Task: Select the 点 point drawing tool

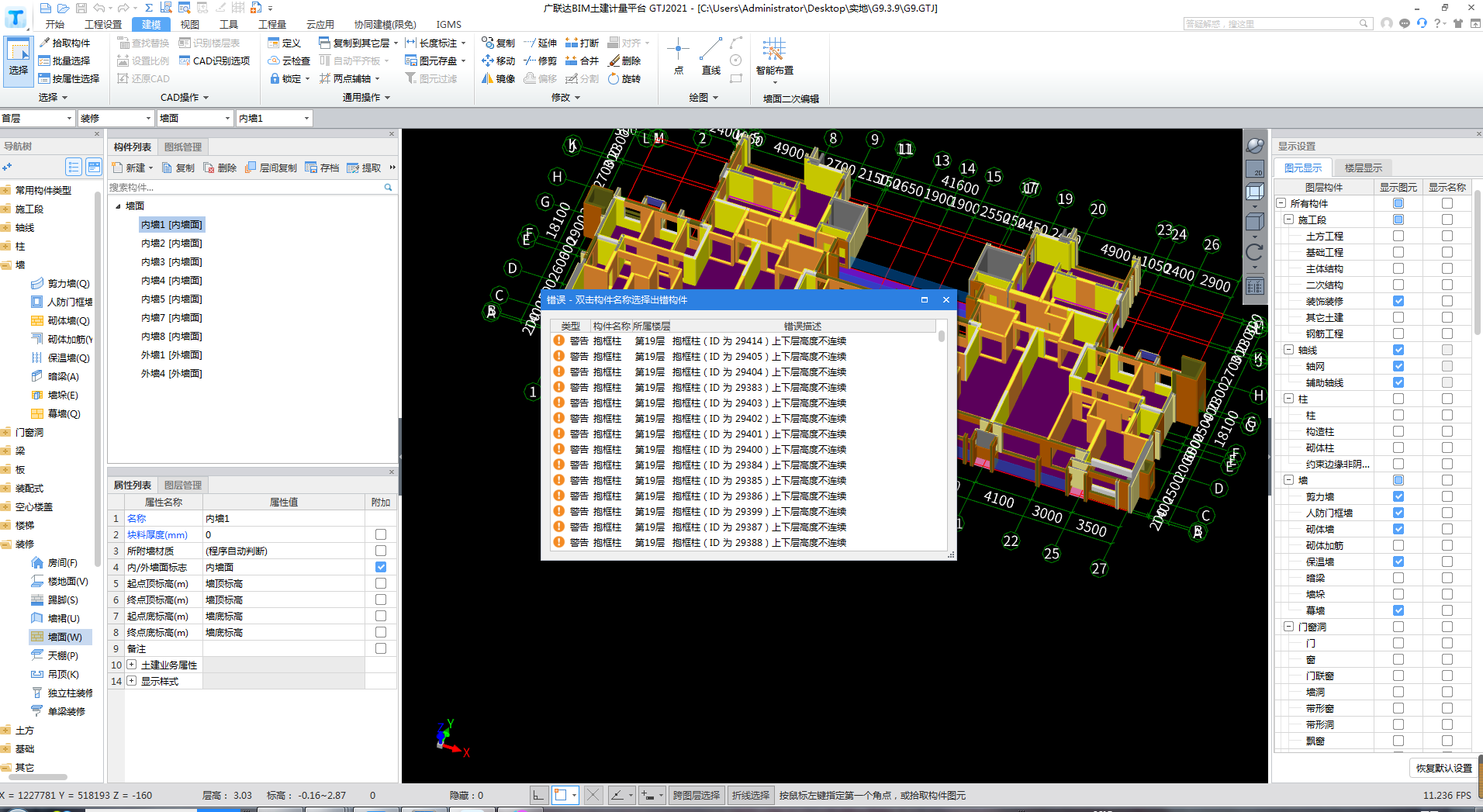Action: click(678, 56)
